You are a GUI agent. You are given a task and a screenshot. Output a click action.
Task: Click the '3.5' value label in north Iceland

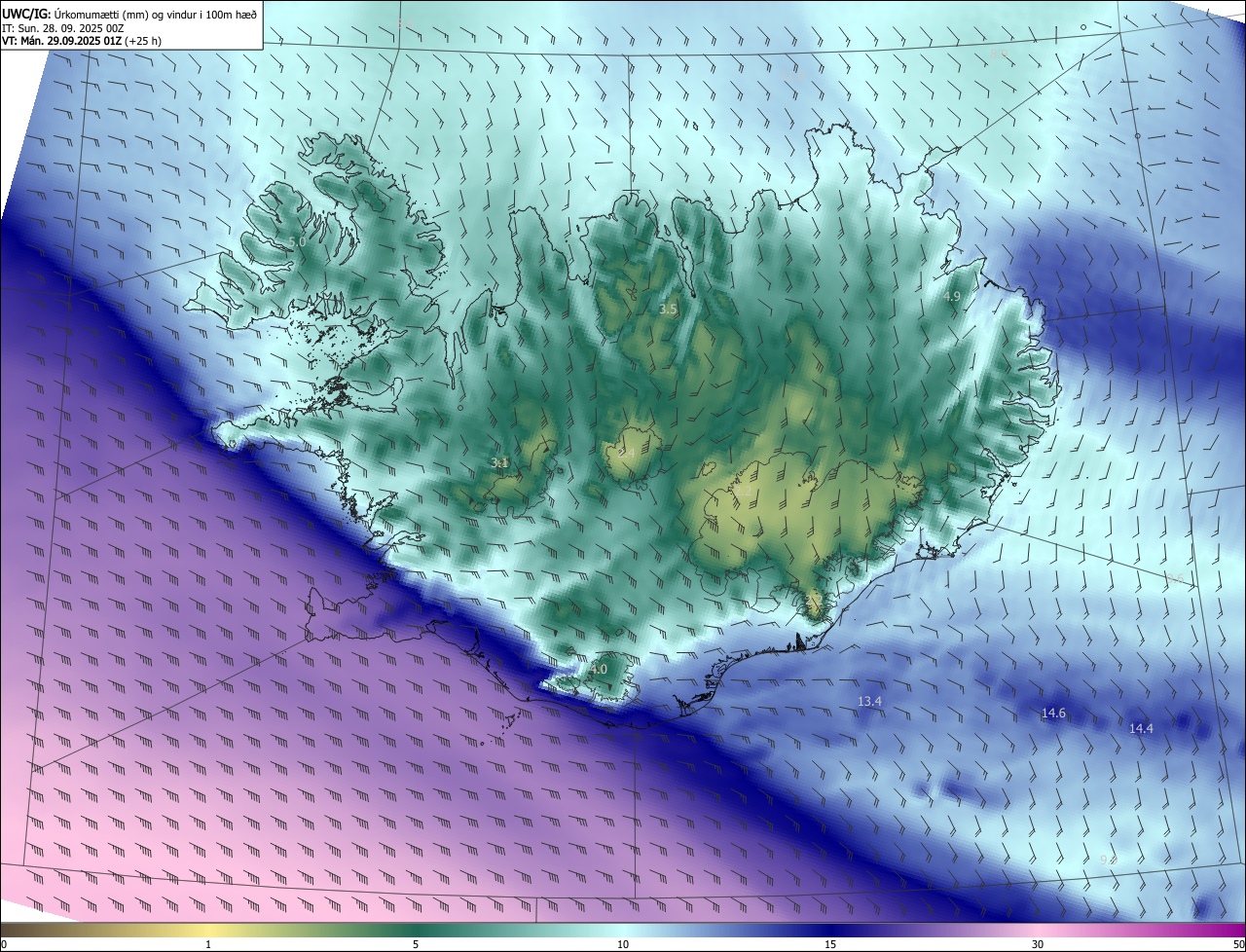click(x=668, y=309)
